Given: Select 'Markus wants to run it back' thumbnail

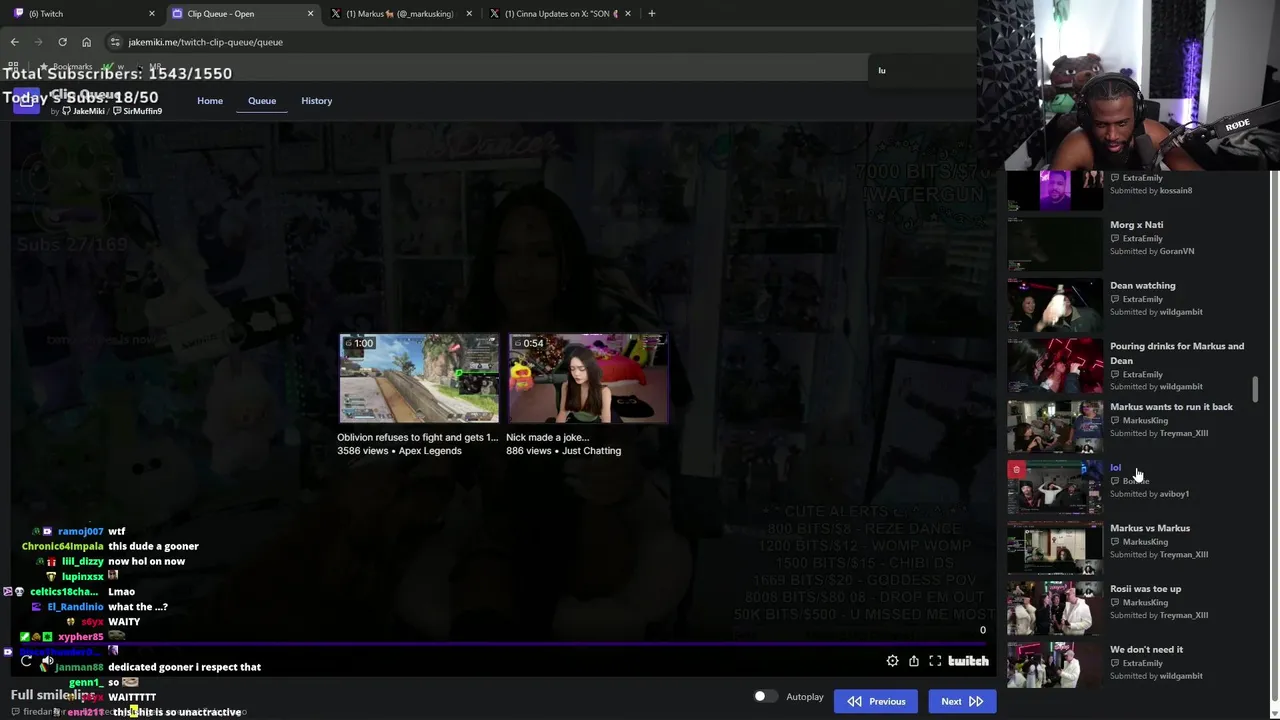Looking at the screenshot, I should (1055, 427).
